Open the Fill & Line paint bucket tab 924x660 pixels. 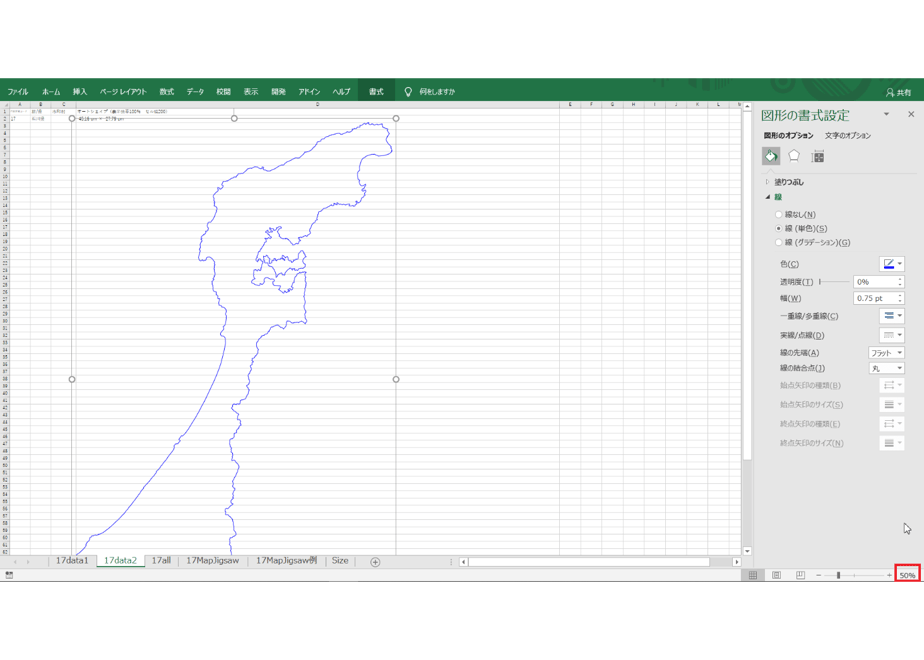[x=771, y=156]
